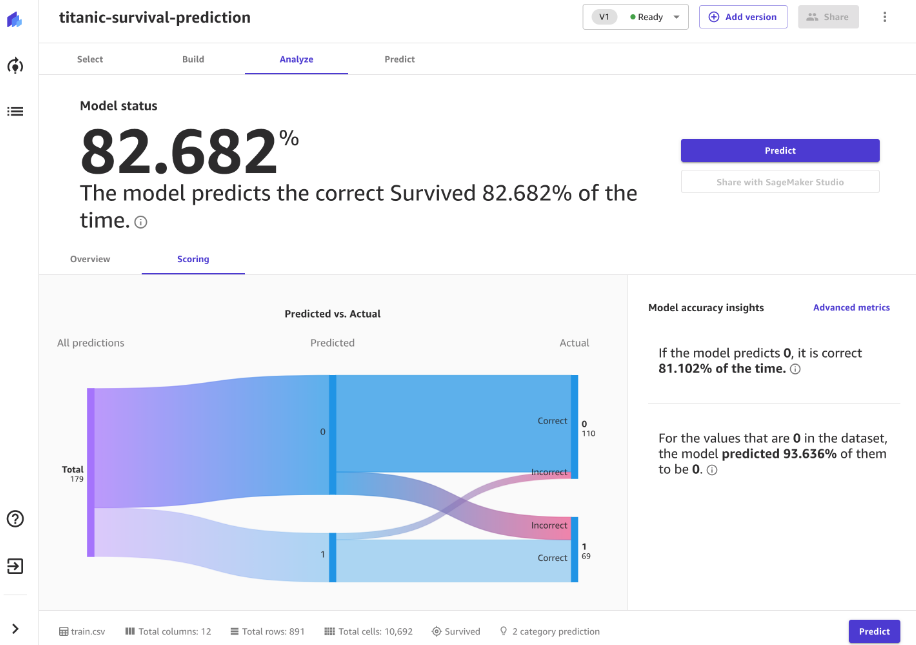Click the help question mark icon
The height and width of the screenshot is (645, 916).
[15, 518]
